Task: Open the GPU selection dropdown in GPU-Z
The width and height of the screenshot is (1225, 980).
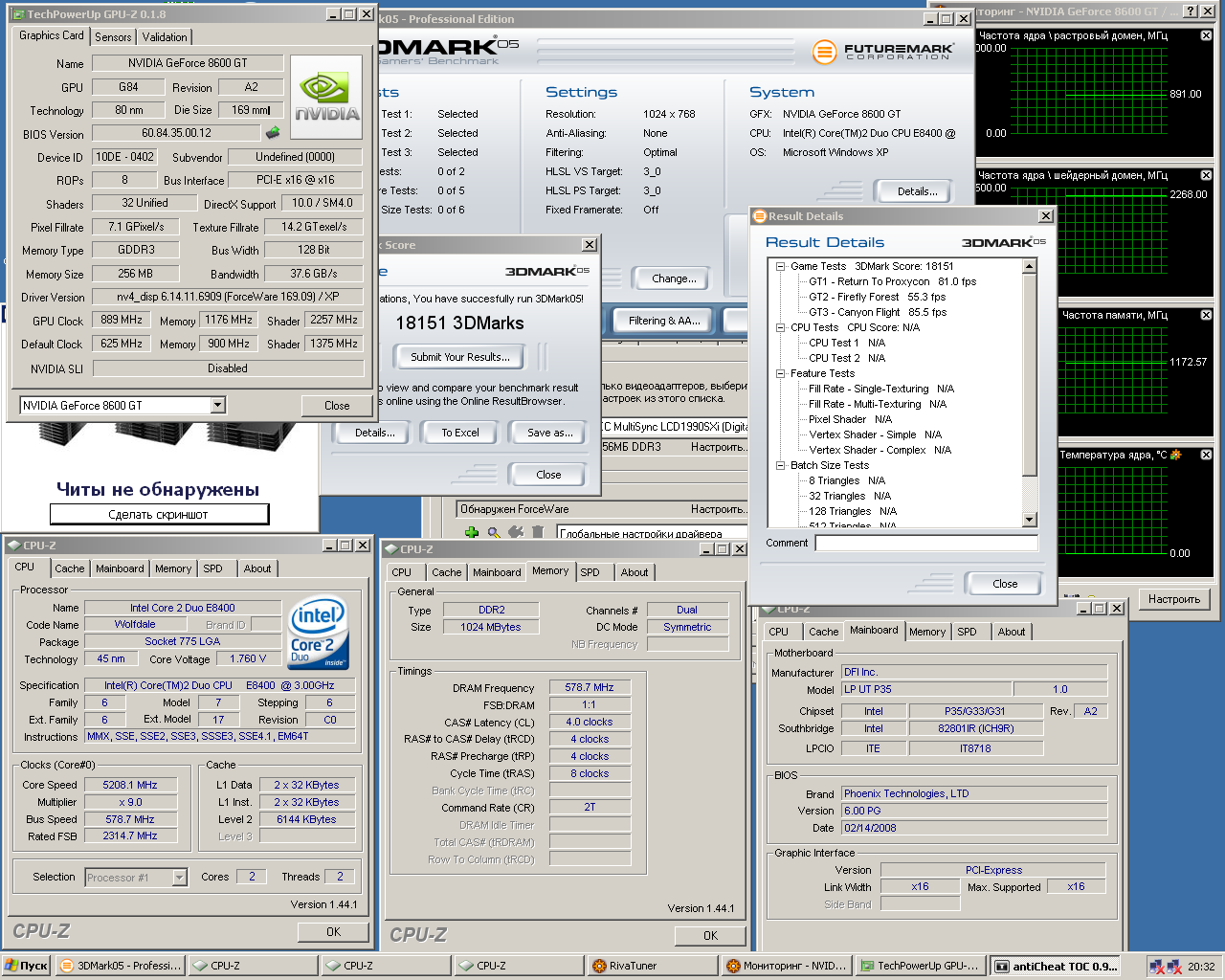Action: coord(217,405)
